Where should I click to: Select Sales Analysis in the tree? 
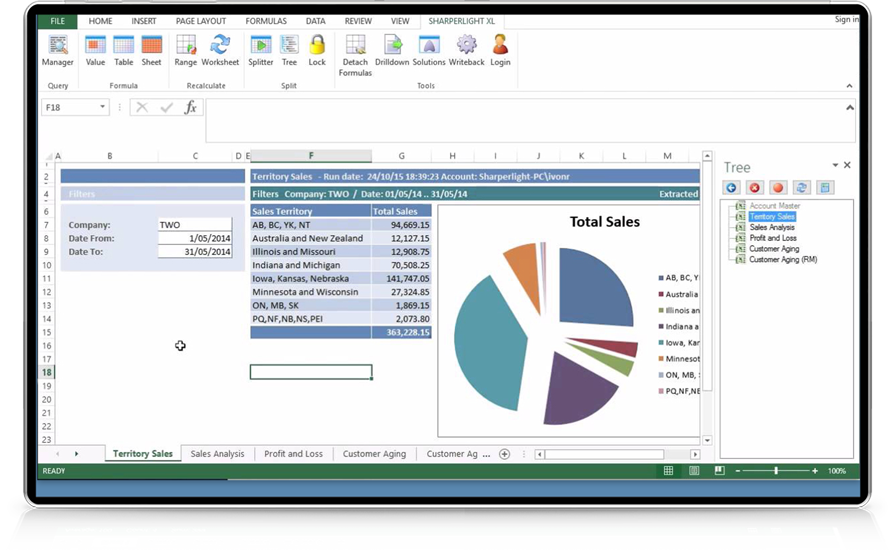[x=772, y=227]
